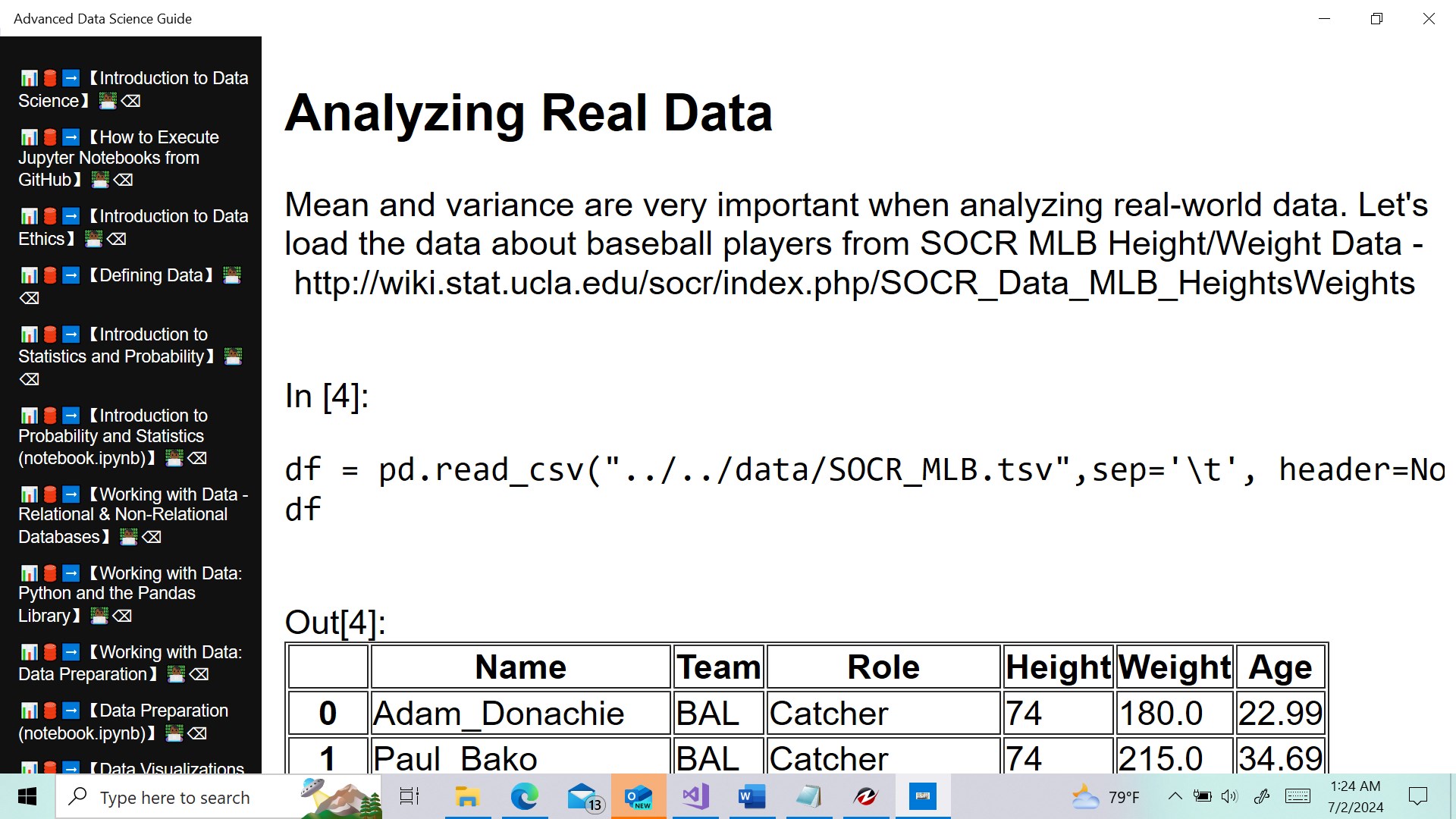Open How to Execute Jupyter Notebooks chapter
The width and height of the screenshot is (1456, 819).
pyautogui.click(x=118, y=158)
